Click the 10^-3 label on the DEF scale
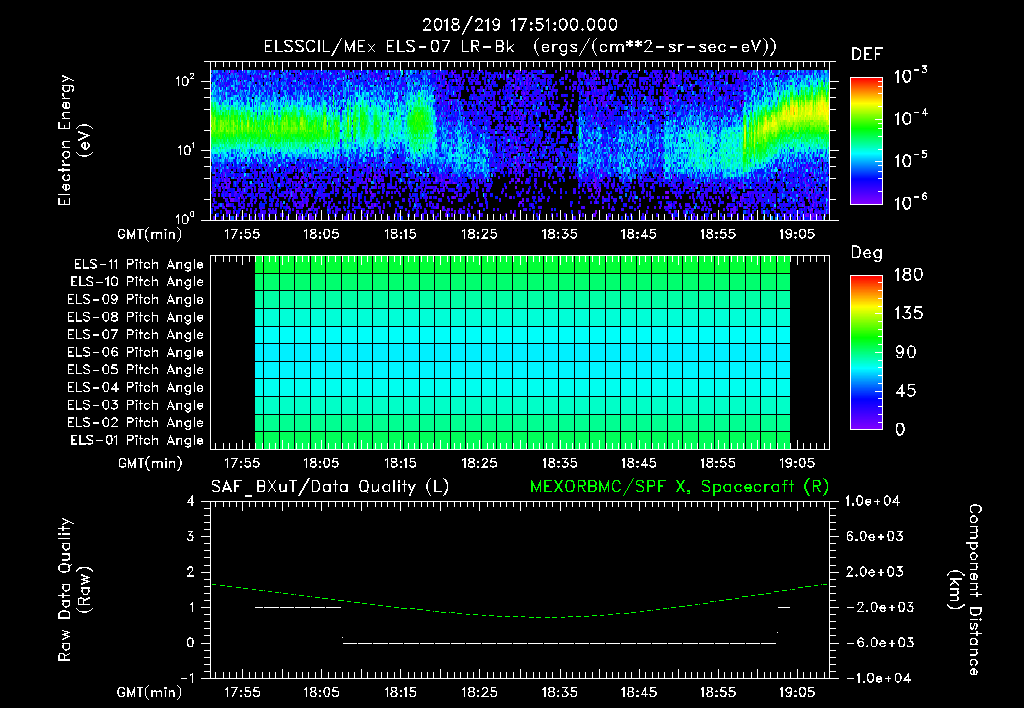This screenshot has height=708, width=1024. (910, 75)
